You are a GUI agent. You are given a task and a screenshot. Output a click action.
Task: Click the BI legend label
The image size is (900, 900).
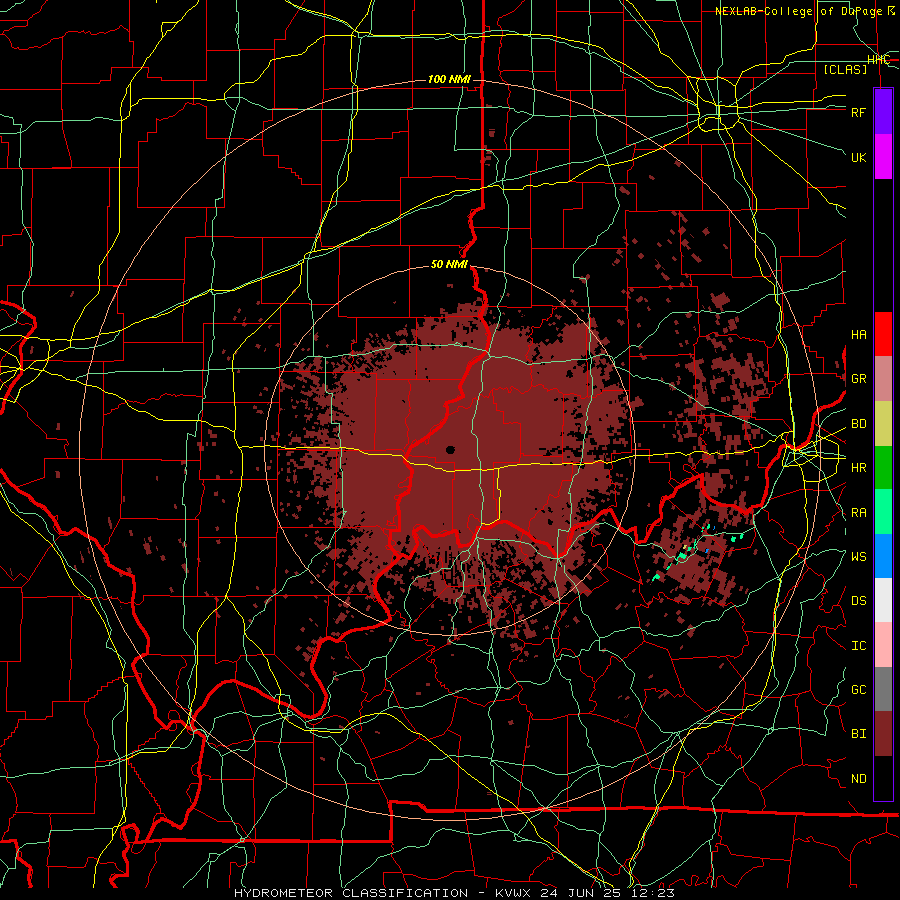tap(858, 734)
